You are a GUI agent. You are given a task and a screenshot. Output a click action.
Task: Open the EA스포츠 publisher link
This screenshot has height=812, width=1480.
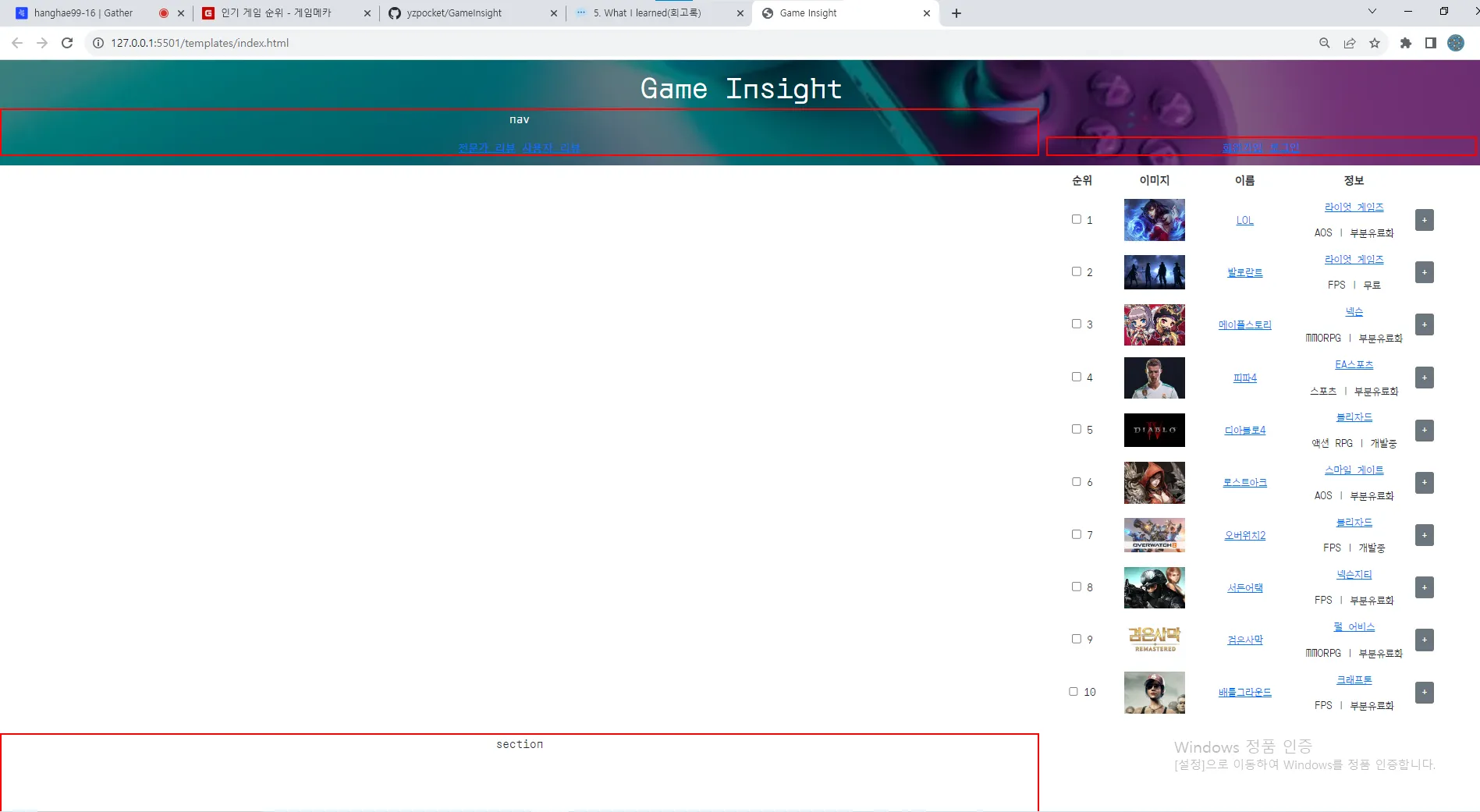tap(1354, 365)
